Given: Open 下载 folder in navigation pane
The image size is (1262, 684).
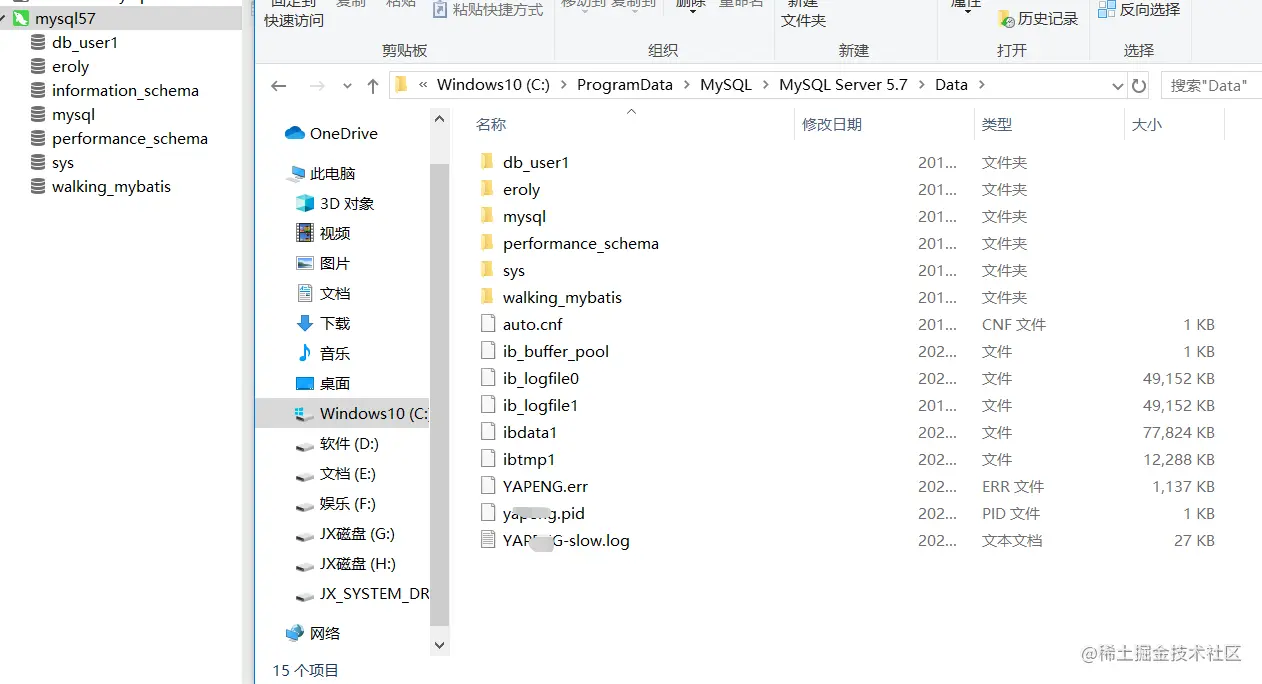Looking at the screenshot, I should (323, 323).
